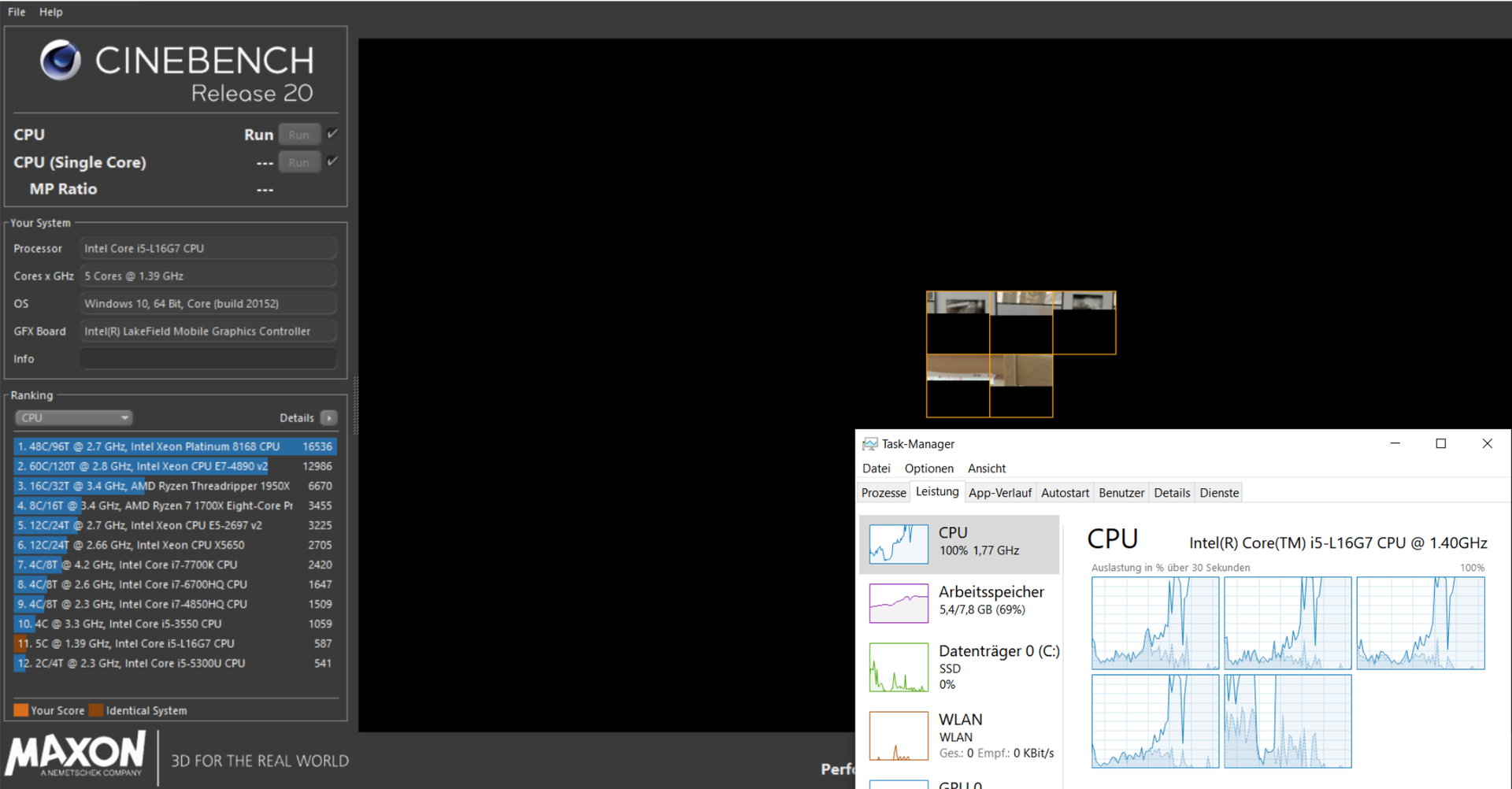The image size is (1512, 789).
Task: Open the File menu in Cinebench
Action: pos(17,12)
